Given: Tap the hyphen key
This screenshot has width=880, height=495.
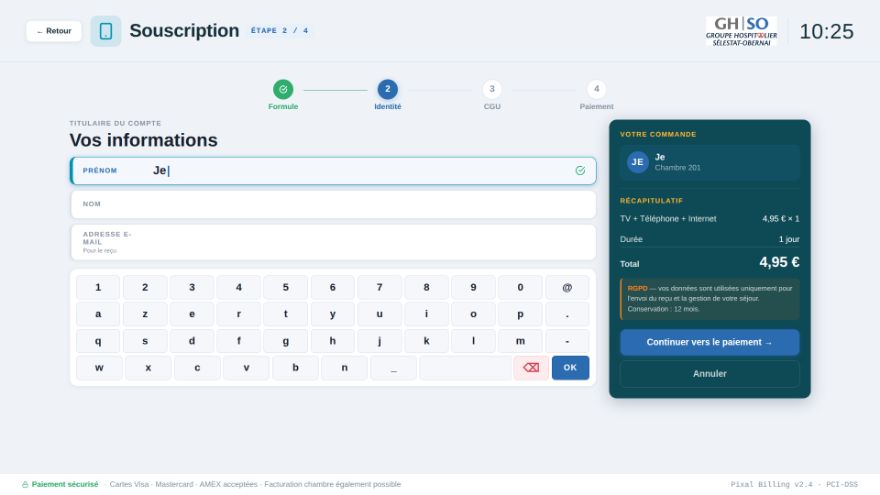Looking at the screenshot, I should coord(567,341).
